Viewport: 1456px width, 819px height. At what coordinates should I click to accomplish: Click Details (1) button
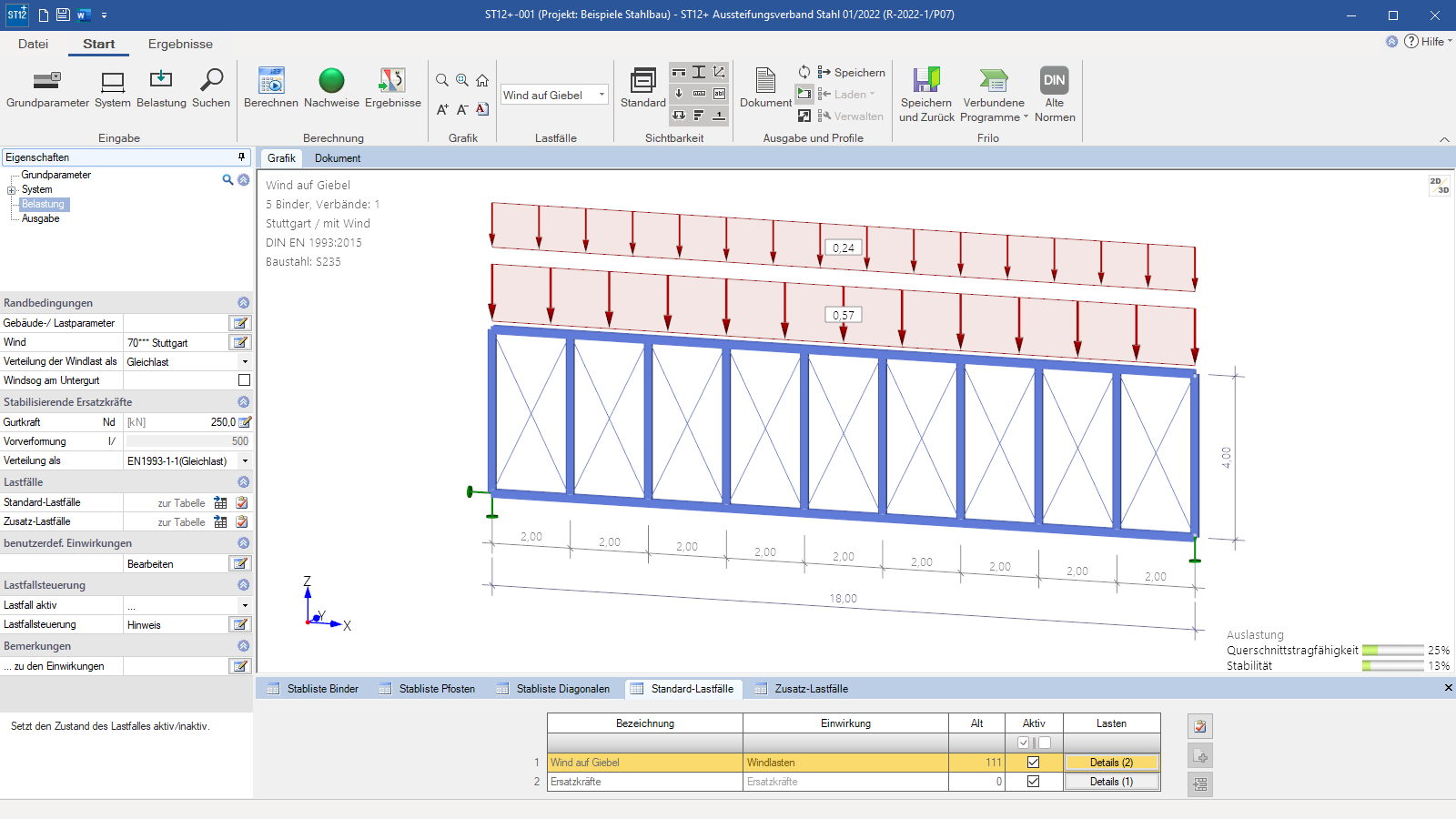coord(1111,782)
